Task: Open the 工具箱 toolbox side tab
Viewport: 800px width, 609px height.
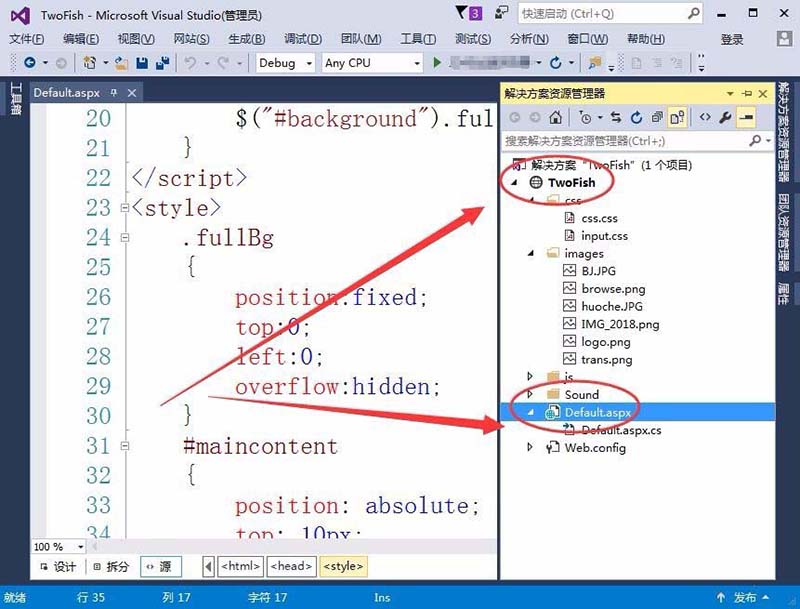Action: (x=16, y=99)
